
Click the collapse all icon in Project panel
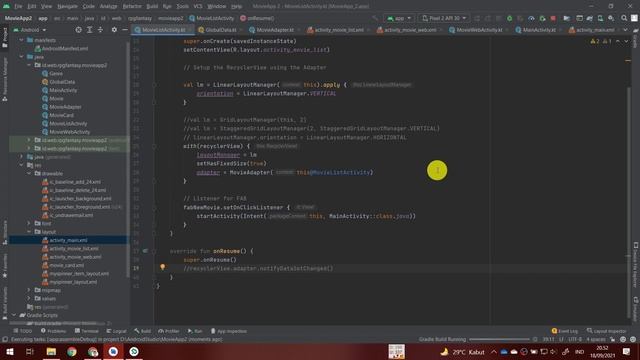[x=100, y=30]
